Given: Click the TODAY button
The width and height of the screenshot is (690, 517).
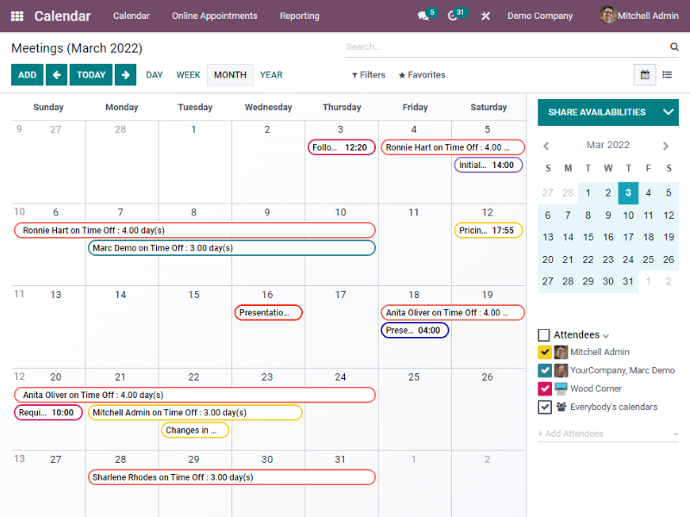Looking at the screenshot, I should click(x=91, y=75).
